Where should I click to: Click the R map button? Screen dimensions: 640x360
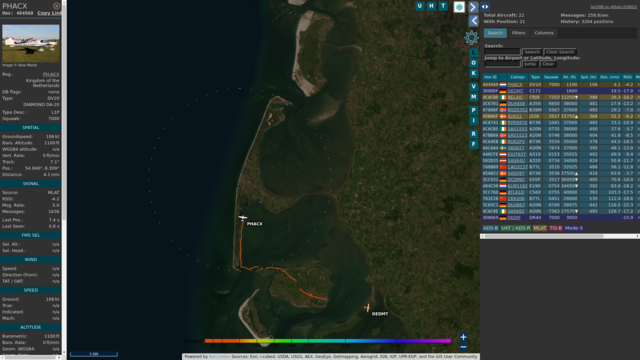(473, 134)
